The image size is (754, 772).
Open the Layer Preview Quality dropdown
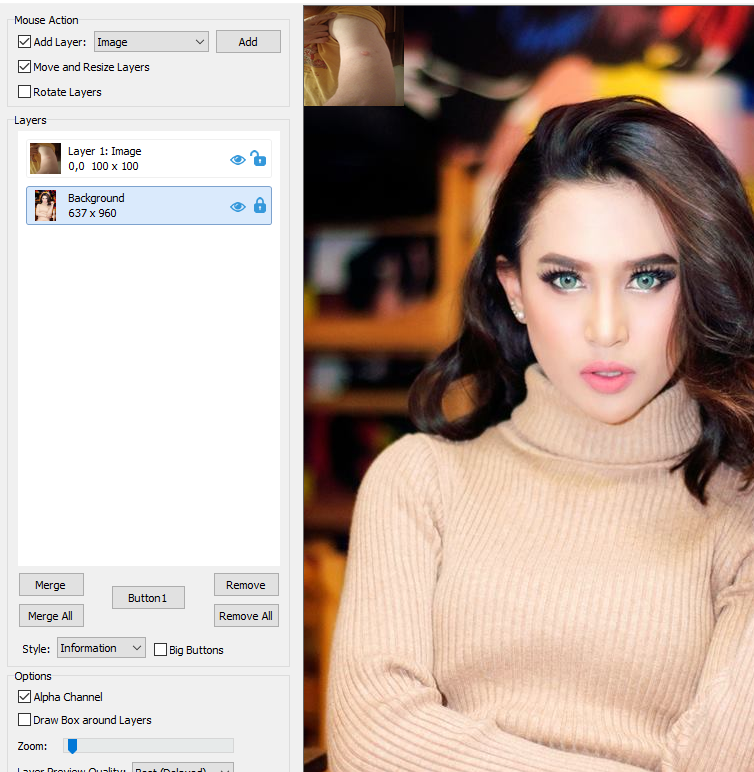(183, 768)
